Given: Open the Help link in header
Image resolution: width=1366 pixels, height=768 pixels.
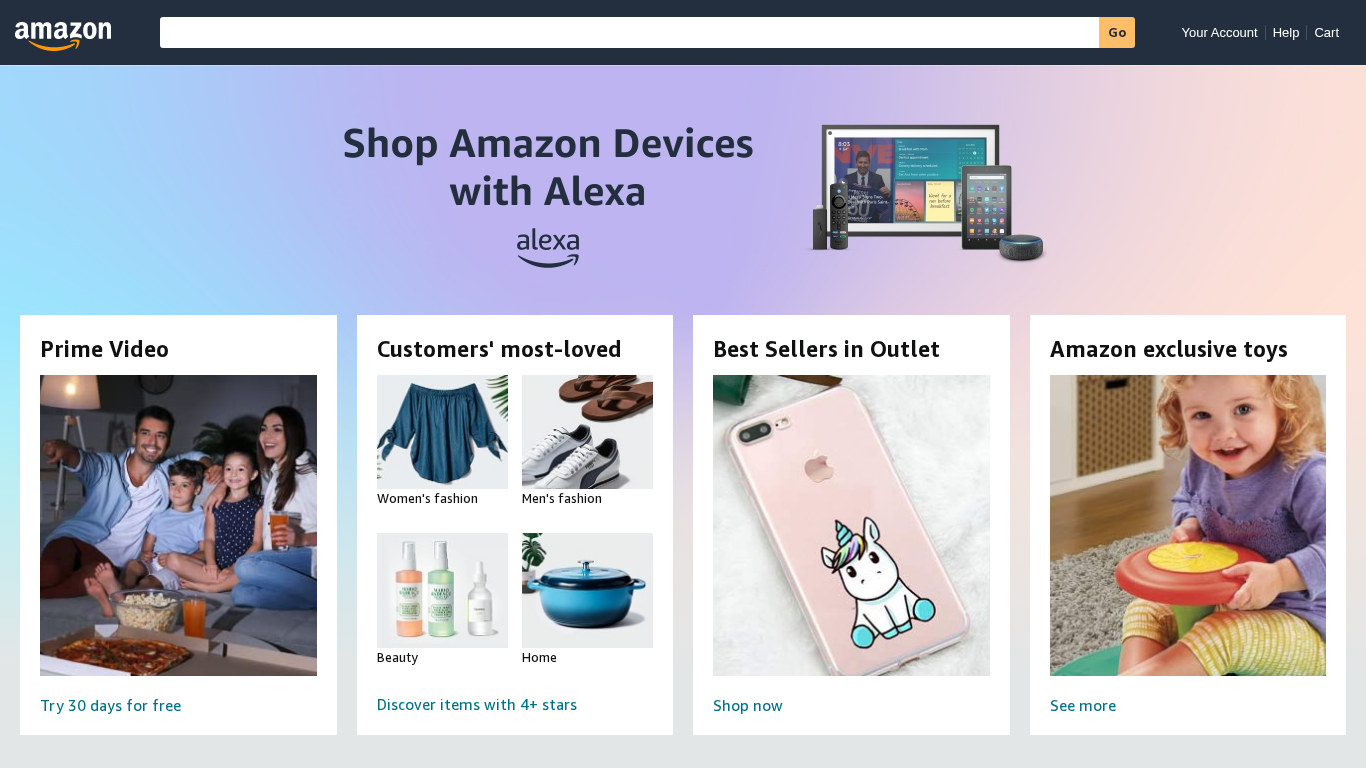Looking at the screenshot, I should click(x=1286, y=32).
